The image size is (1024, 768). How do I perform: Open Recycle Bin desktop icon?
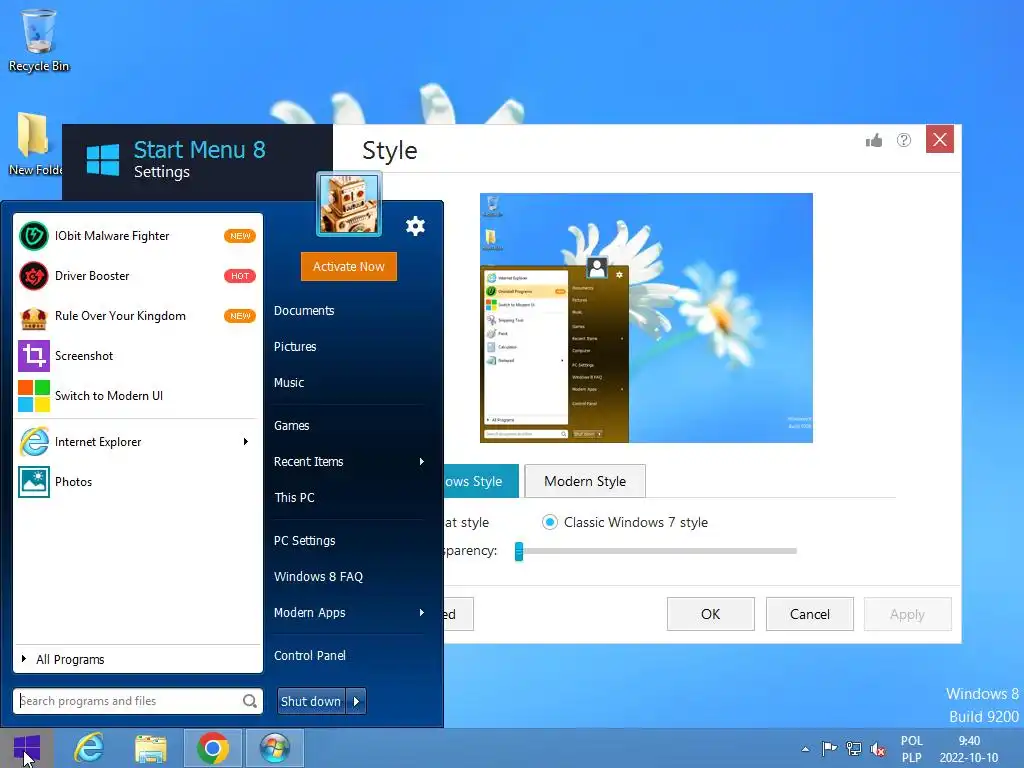pyautogui.click(x=39, y=40)
